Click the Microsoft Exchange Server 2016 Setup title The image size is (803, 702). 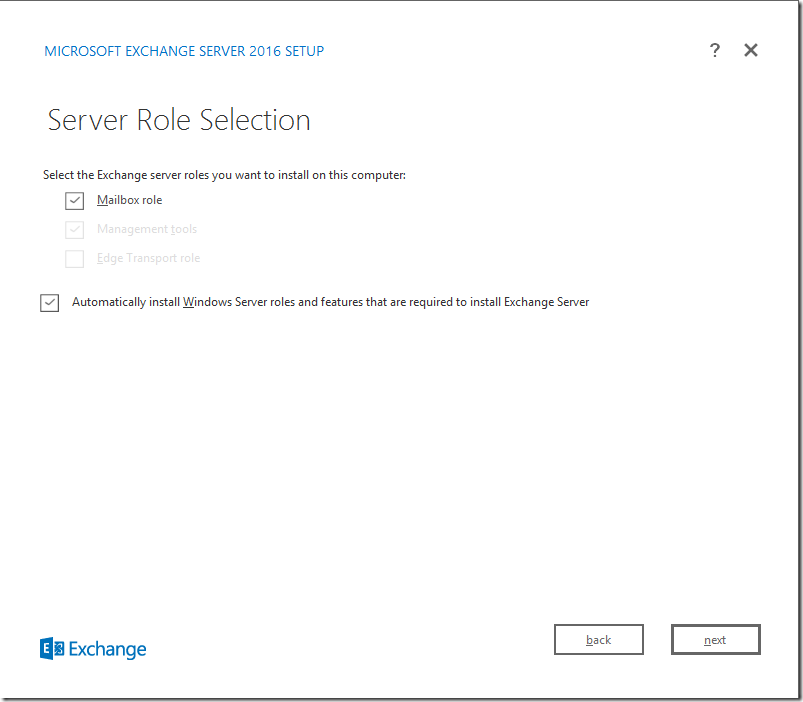pos(184,51)
